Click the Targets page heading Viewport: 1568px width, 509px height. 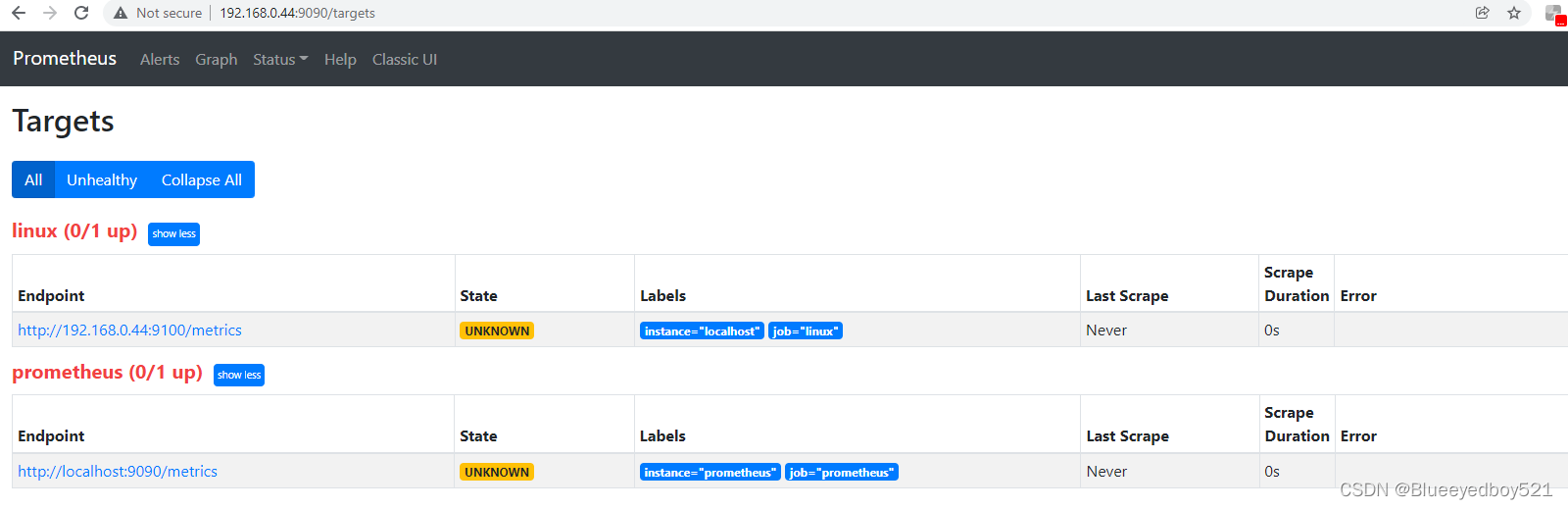point(63,122)
